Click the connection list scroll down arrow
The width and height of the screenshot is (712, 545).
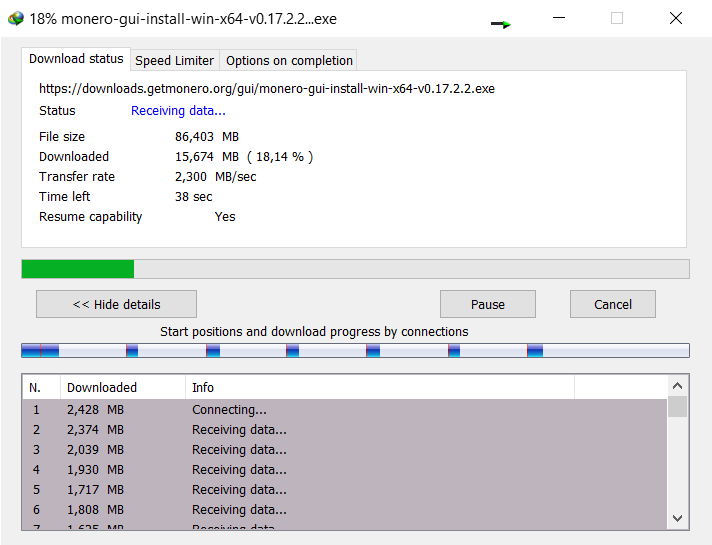677,518
